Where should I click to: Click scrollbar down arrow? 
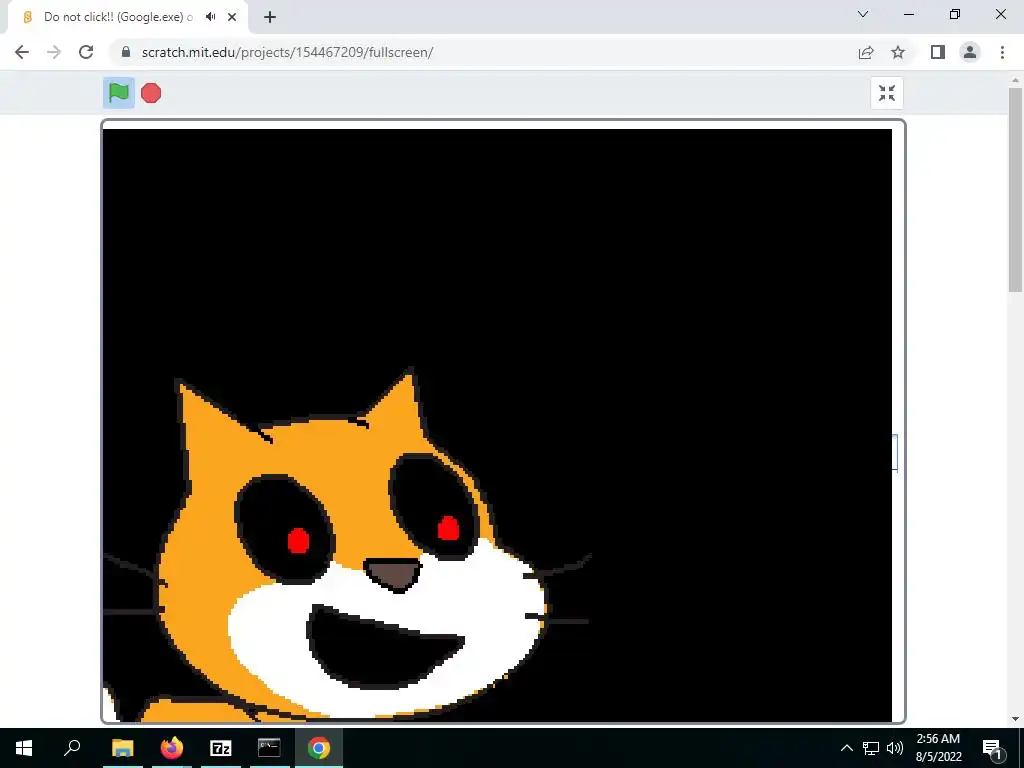[1015, 719]
